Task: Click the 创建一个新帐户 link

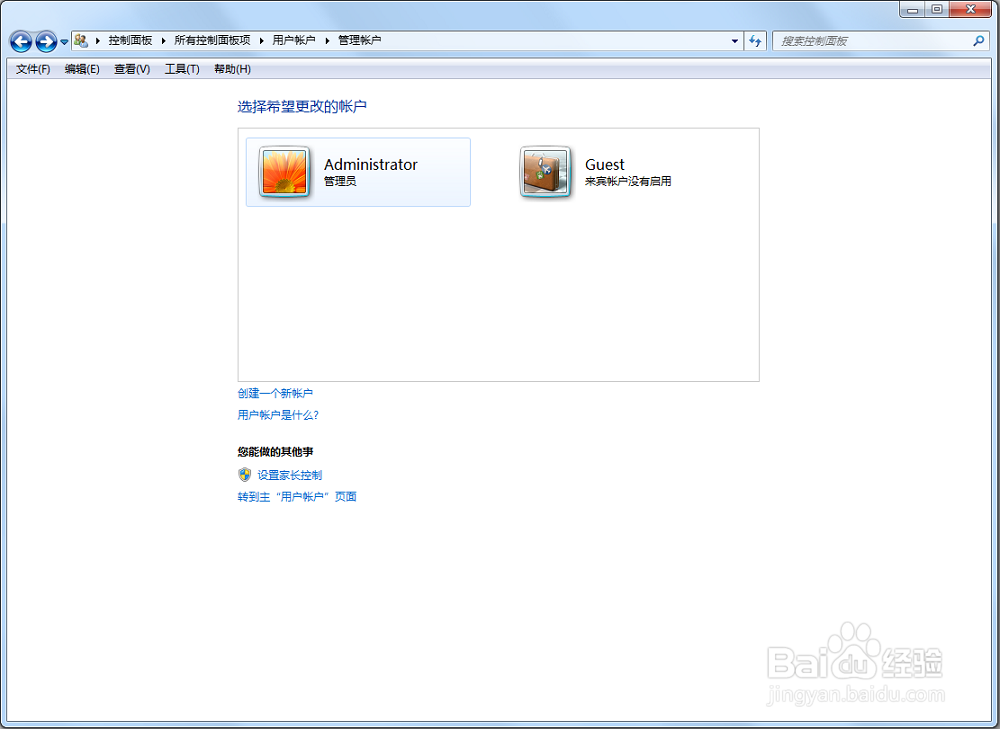Action: (x=278, y=393)
